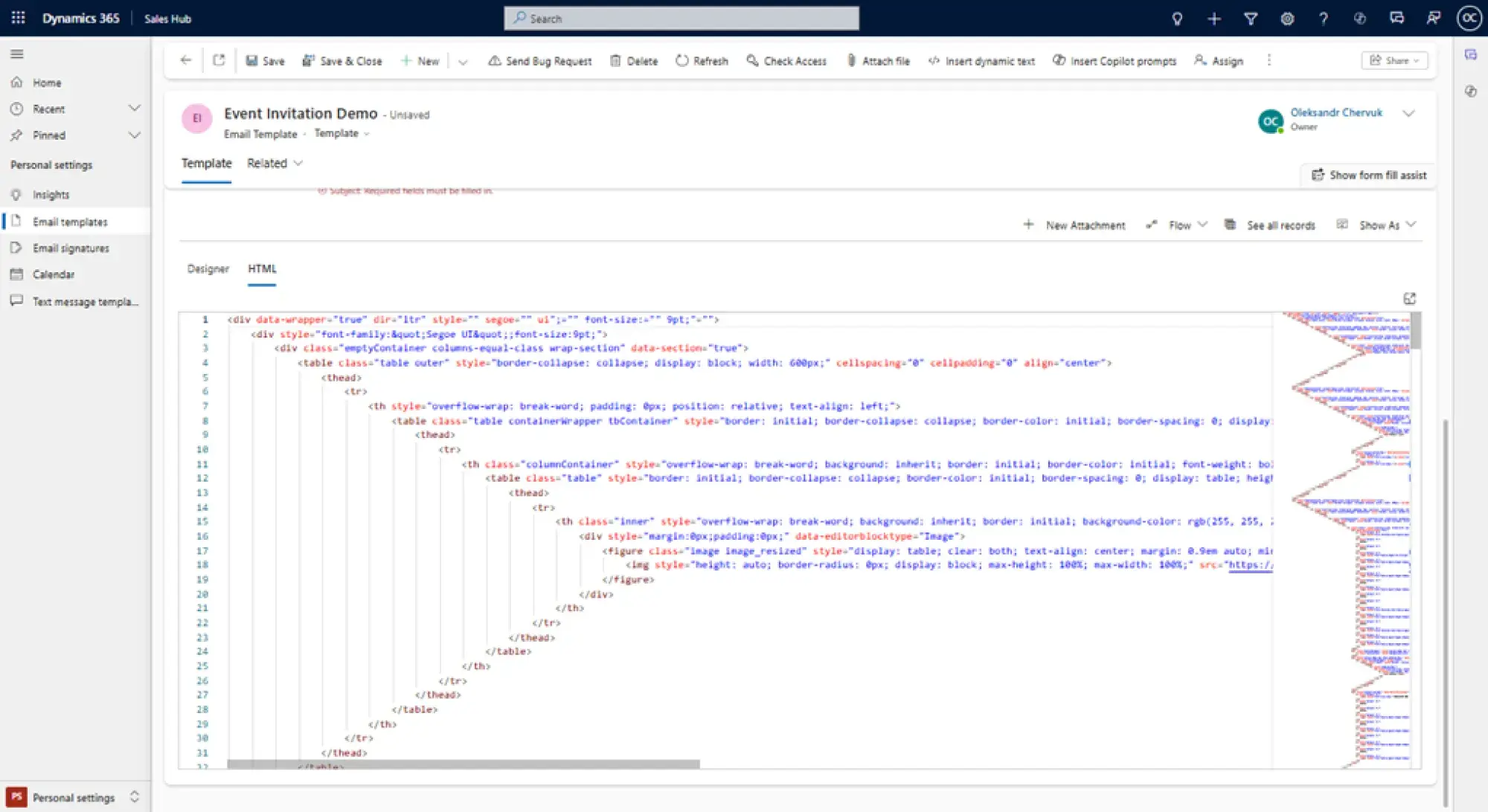
Task: Refresh the form
Action: [x=702, y=61]
